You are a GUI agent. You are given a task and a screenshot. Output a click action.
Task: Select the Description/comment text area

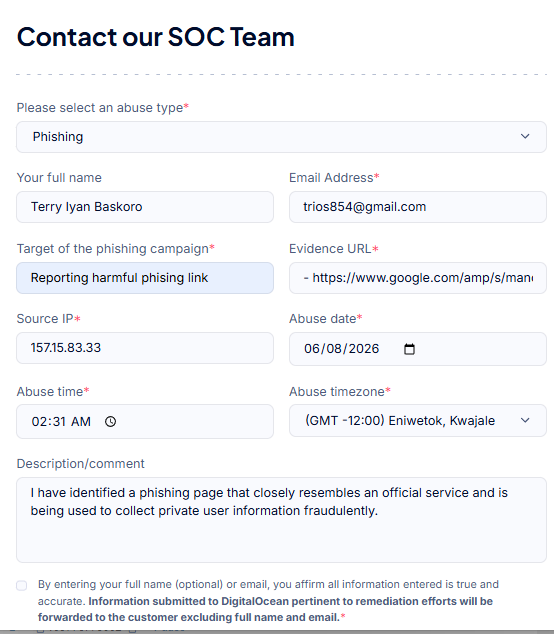(x=281, y=520)
